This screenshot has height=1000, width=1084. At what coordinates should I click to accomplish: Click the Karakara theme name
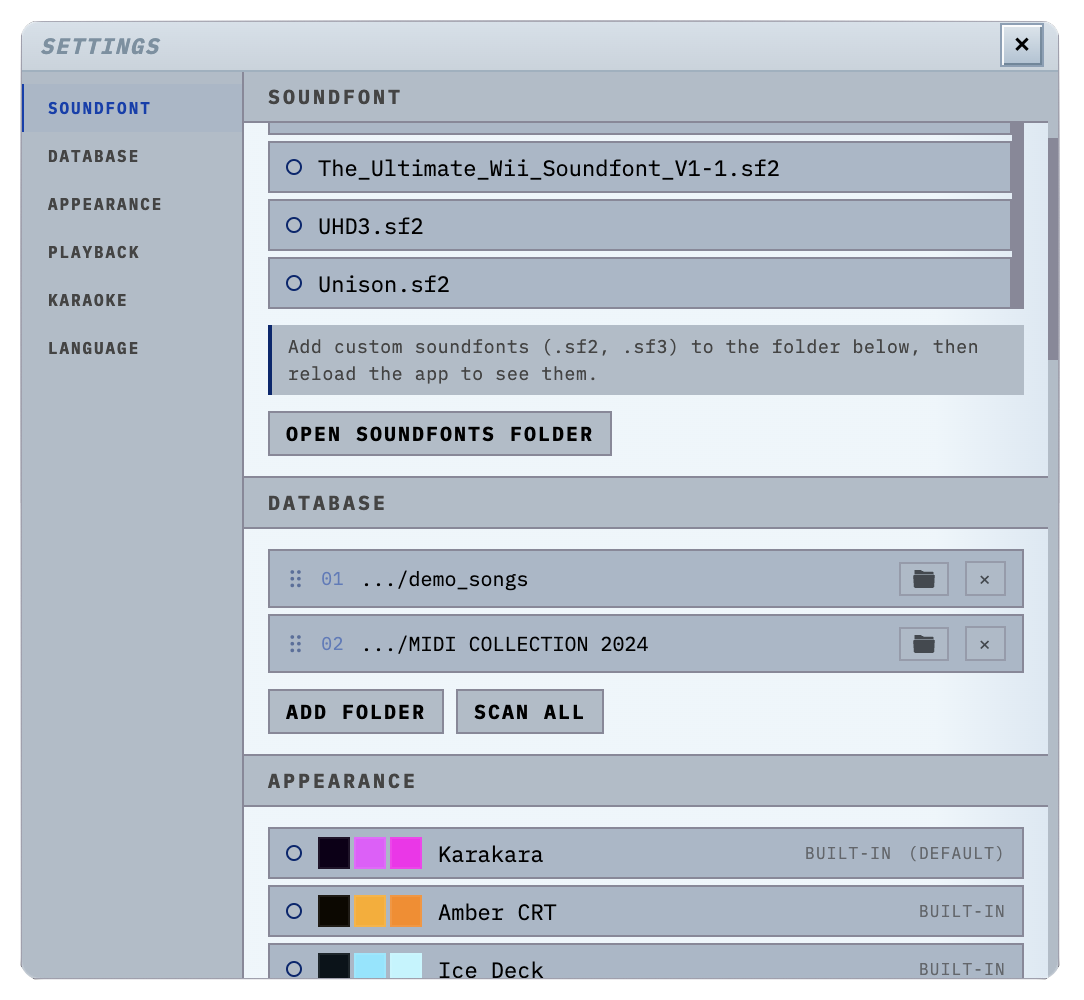[491, 854]
